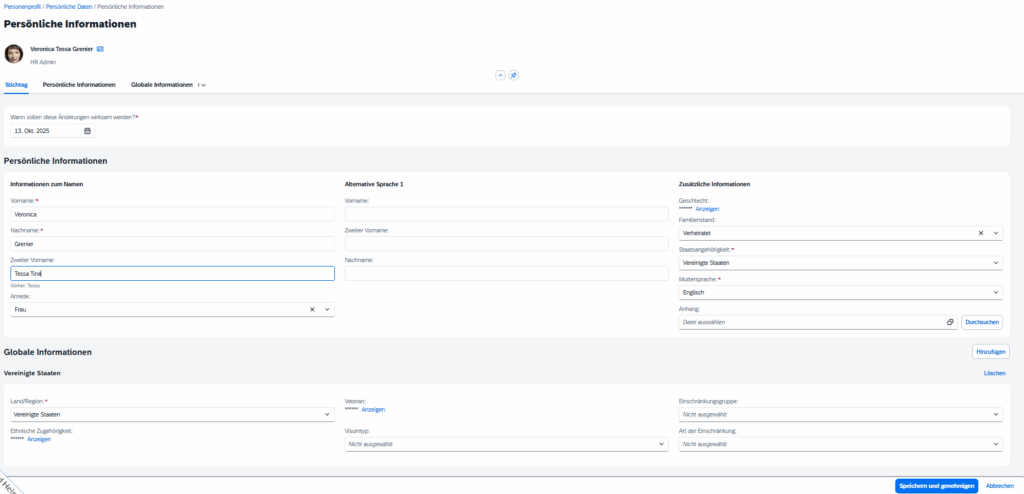Click Persönliche Daten in the breadcrumb
The height and width of the screenshot is (494, 1024).
tap(69, 7)
